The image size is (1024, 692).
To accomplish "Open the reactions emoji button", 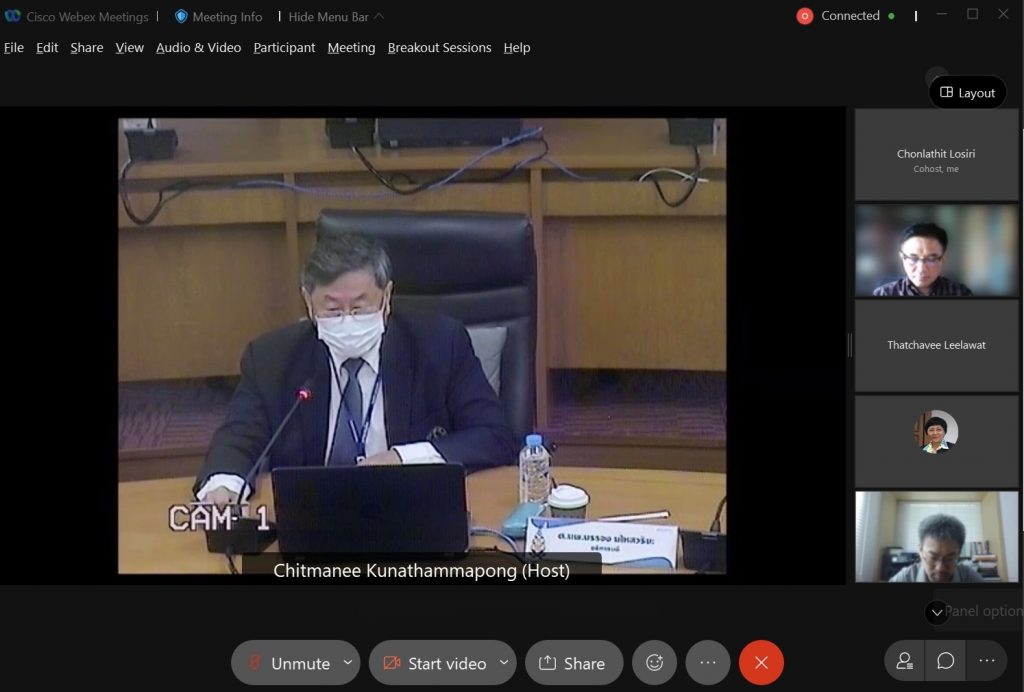I will point(654,663).
